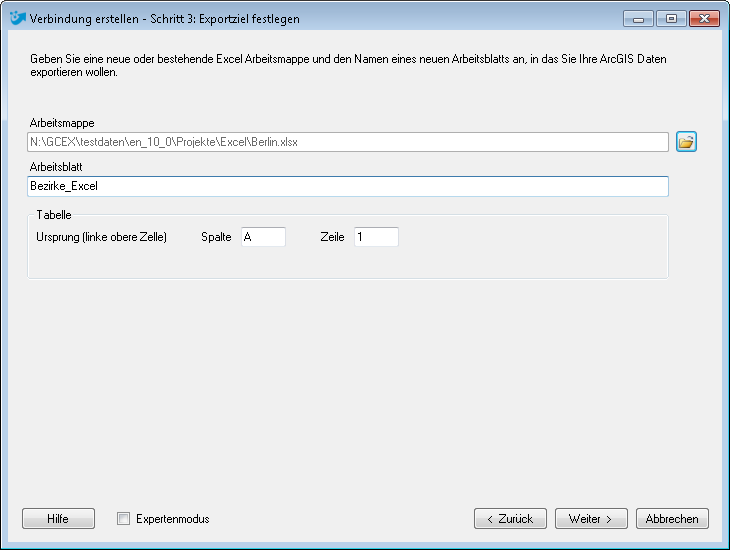
Task: Proceed with the Weiter button
Action: click(591, 518)
